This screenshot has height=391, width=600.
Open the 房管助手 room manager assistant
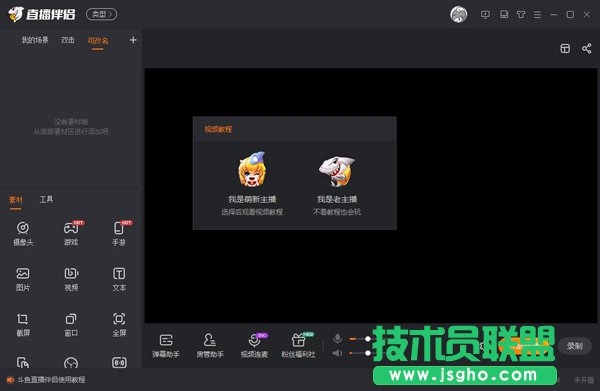tap(210, 345)
